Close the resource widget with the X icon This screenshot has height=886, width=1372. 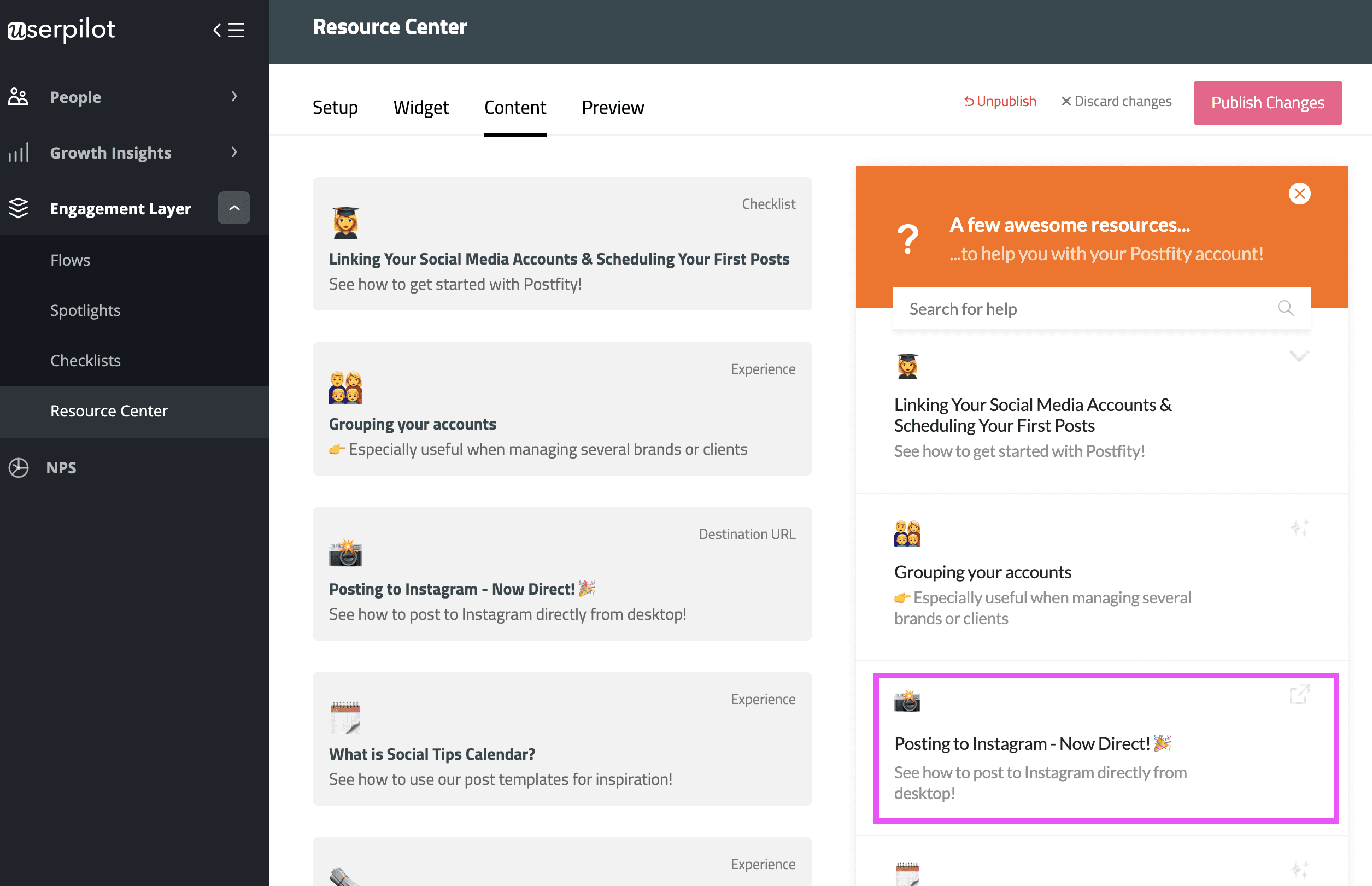point(1299,193)
